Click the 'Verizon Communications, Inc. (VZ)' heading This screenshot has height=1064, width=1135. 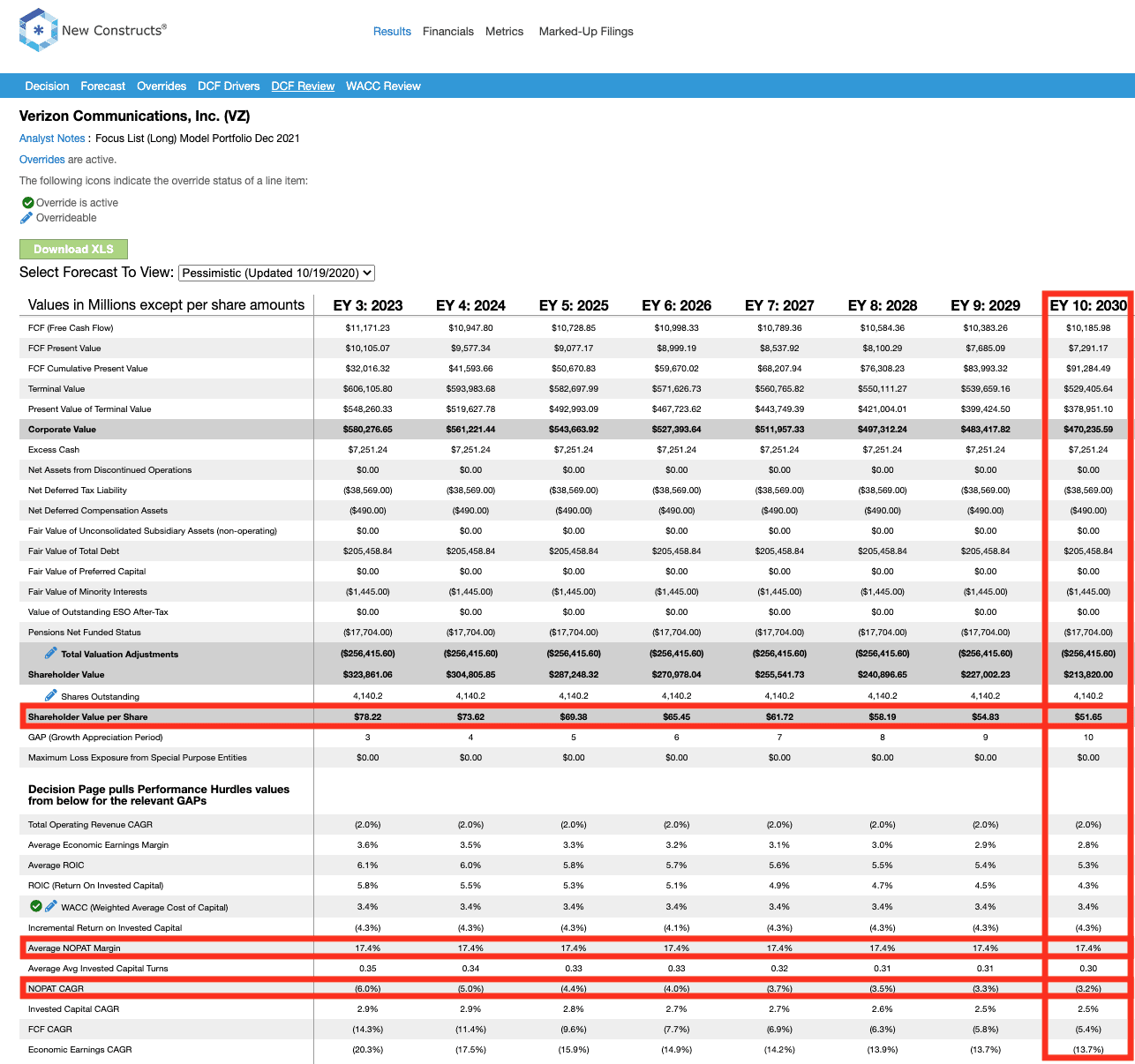coord(135,116)
